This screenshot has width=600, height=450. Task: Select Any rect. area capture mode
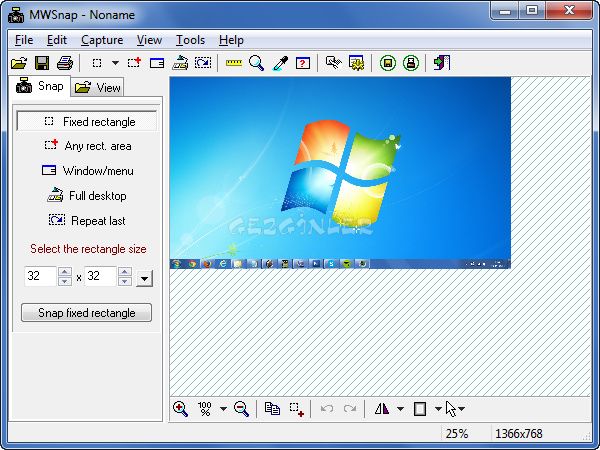pyautogui.click(x=88, y=146)
